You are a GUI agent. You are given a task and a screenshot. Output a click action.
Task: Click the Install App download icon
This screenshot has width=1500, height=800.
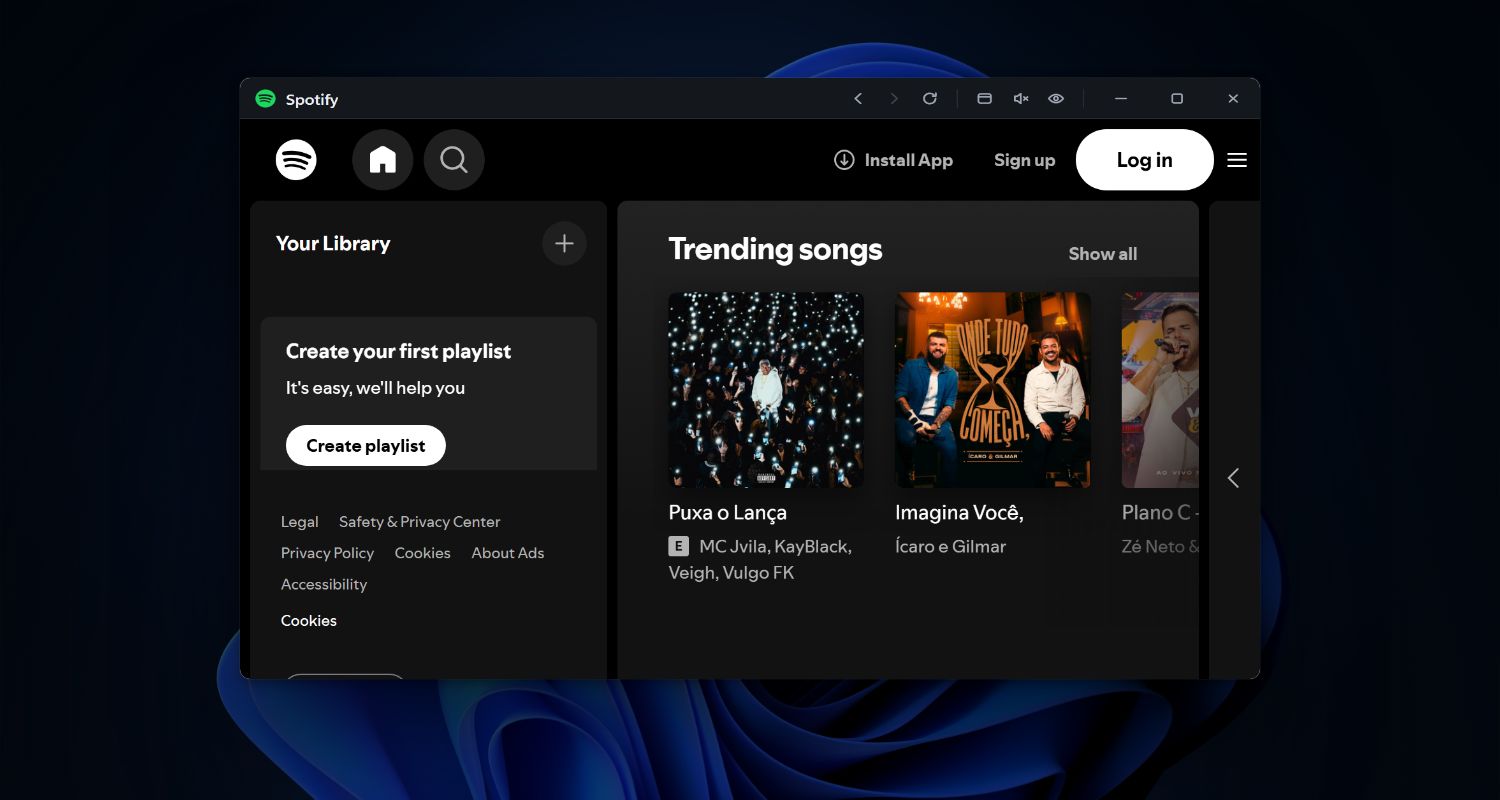click(844, 160)
